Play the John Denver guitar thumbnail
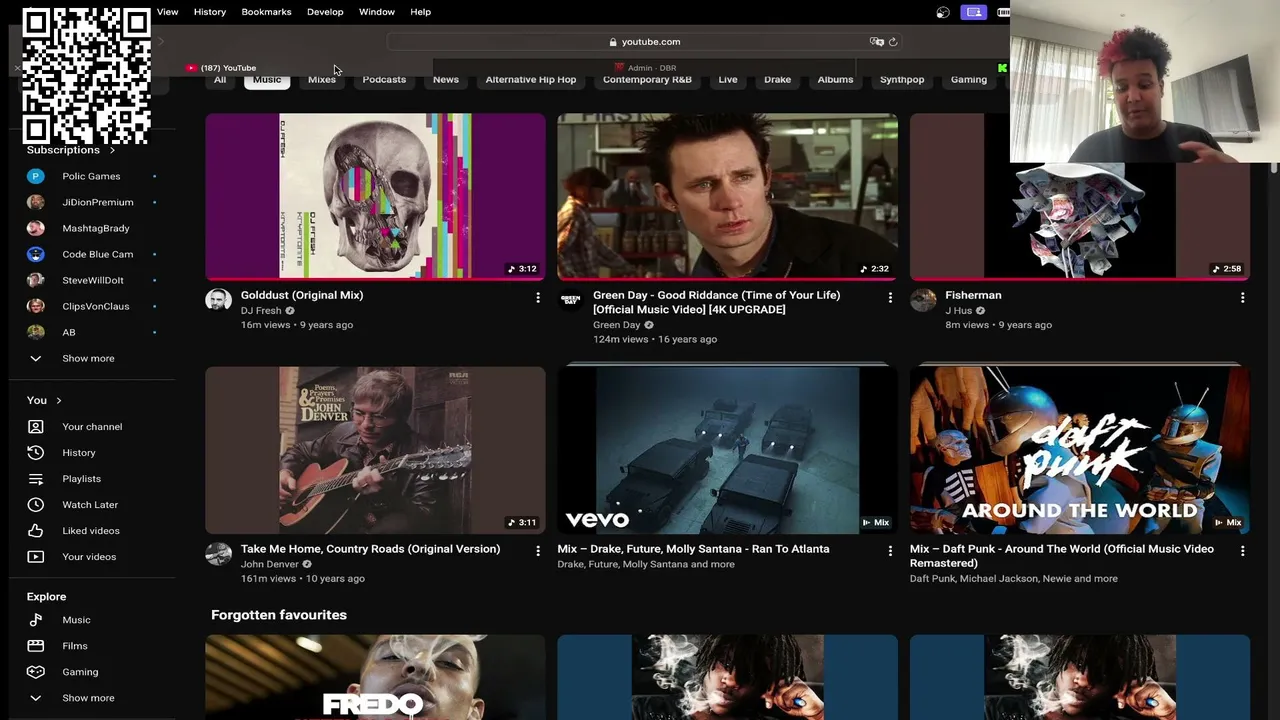The image size is (1280, 720). click(375, 450)
